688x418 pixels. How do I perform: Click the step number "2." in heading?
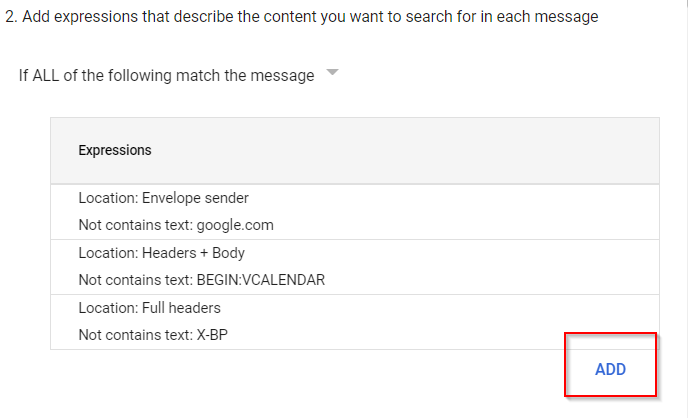(x=9, y=19)
